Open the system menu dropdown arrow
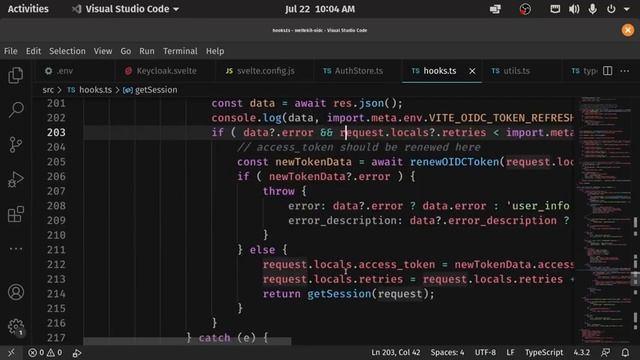Viewport: 640px width, 360px height. [627, 9]
